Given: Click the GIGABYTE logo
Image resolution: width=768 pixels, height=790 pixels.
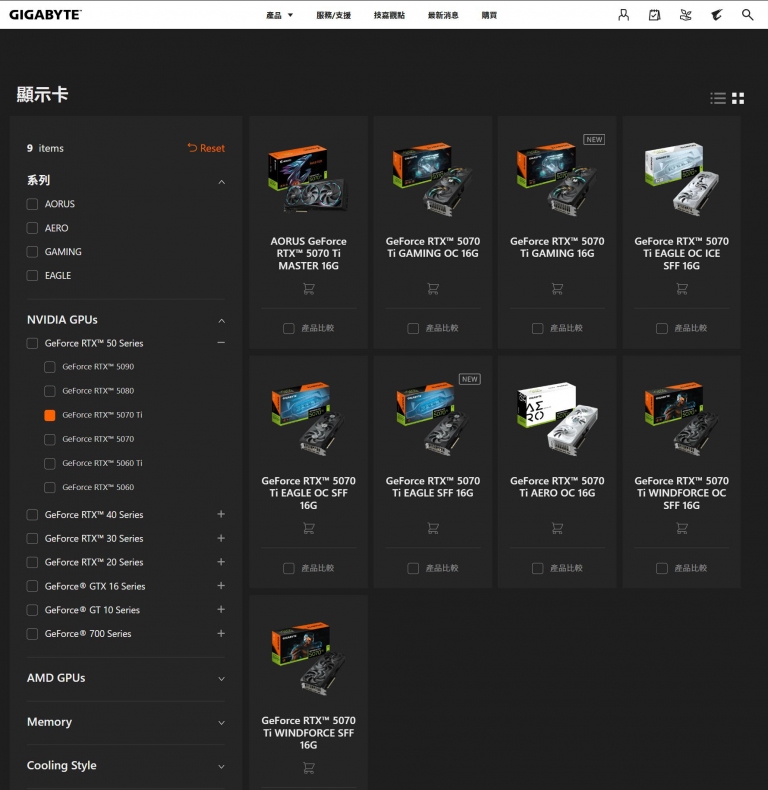Looking at the screenshot, I should tap(45, 15).
